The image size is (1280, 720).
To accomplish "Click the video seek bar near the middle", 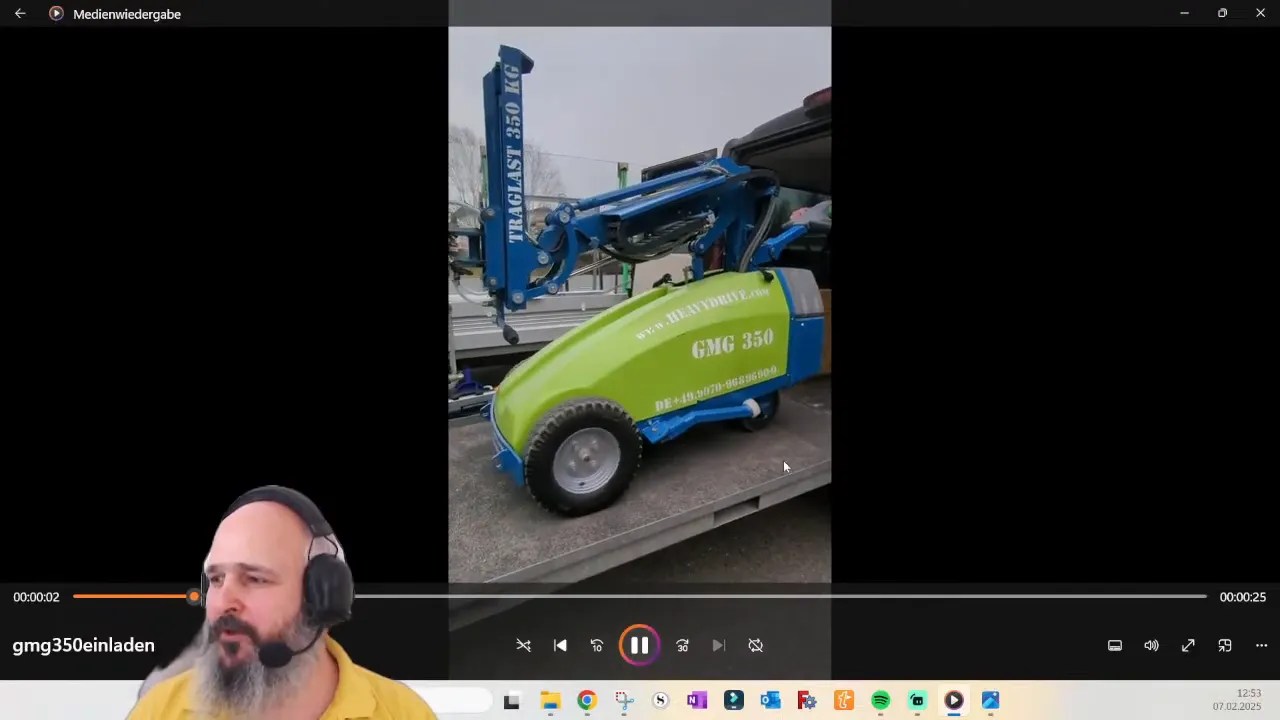I will coord(640,596).
